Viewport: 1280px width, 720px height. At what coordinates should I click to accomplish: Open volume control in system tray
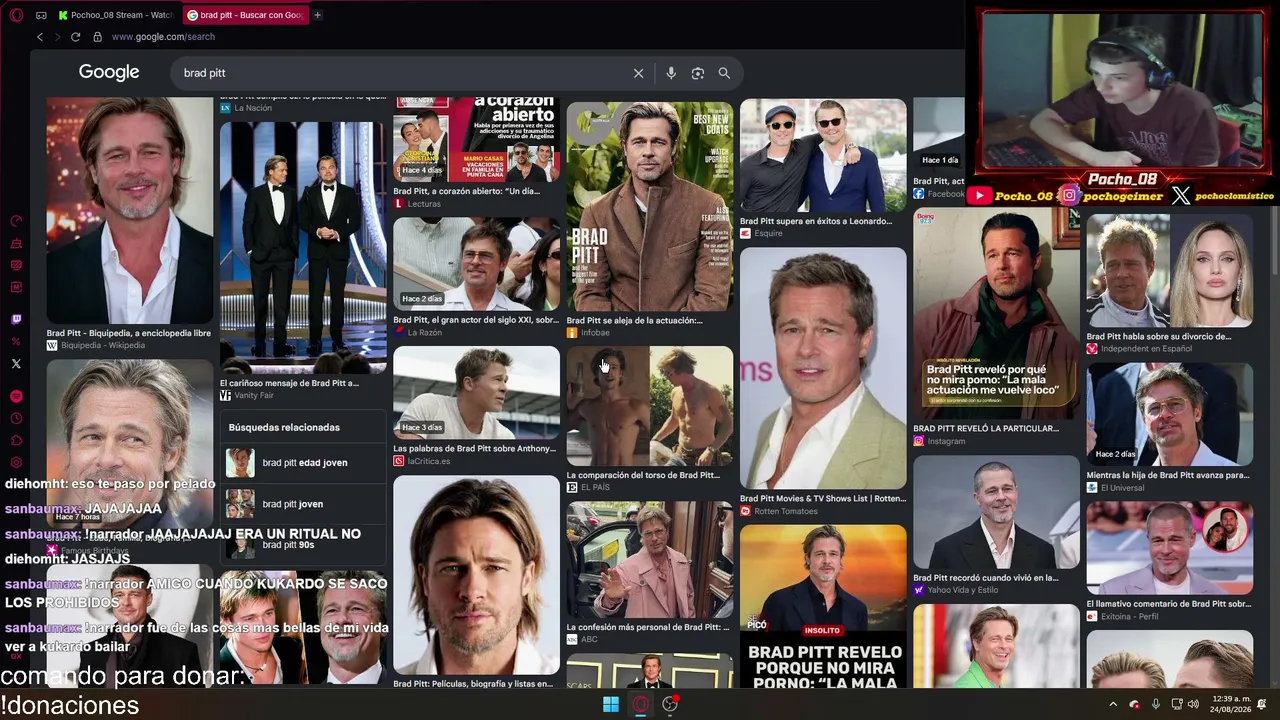1193,705
